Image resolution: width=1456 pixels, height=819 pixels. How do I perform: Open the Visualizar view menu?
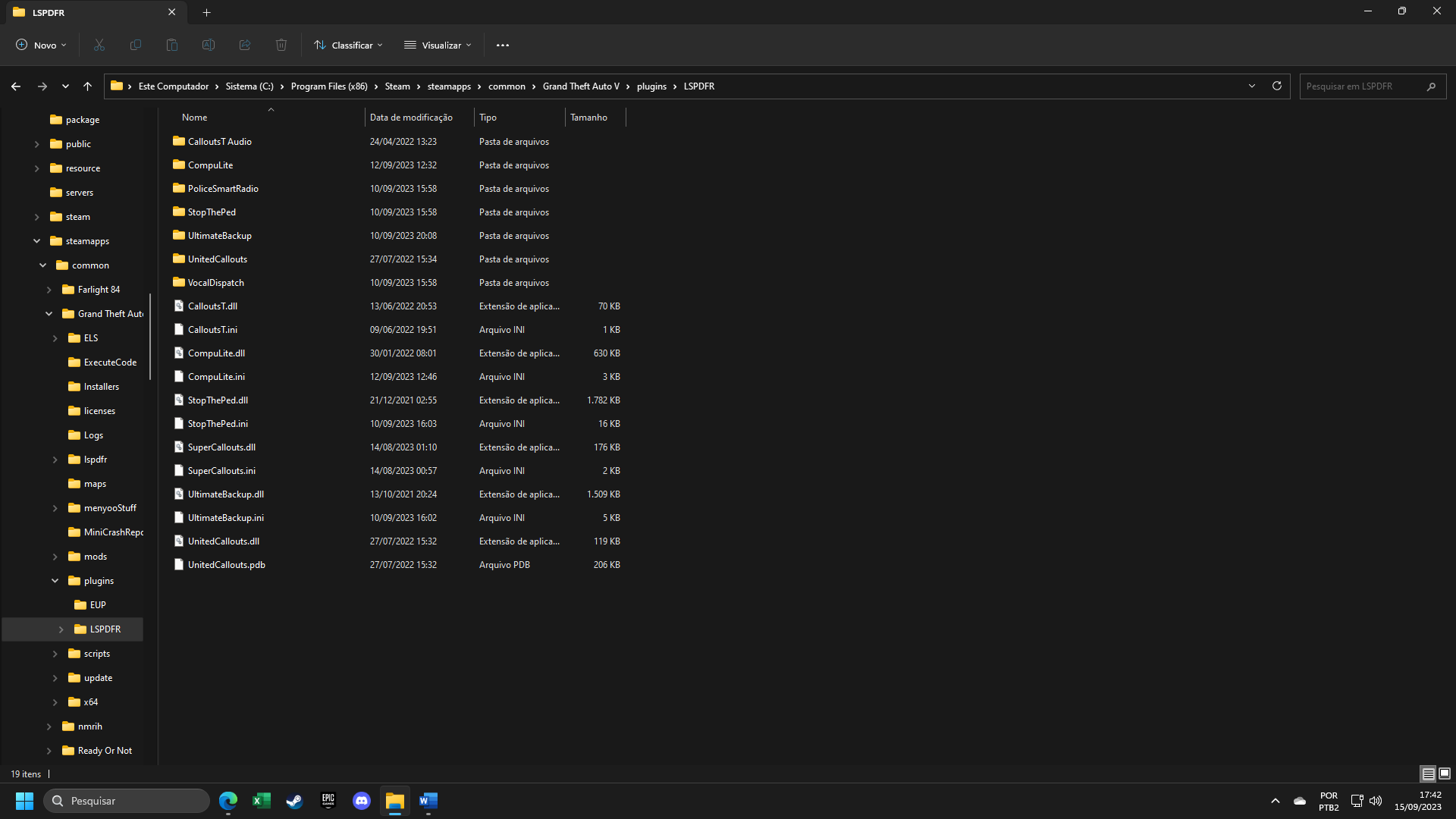(438, 45)
